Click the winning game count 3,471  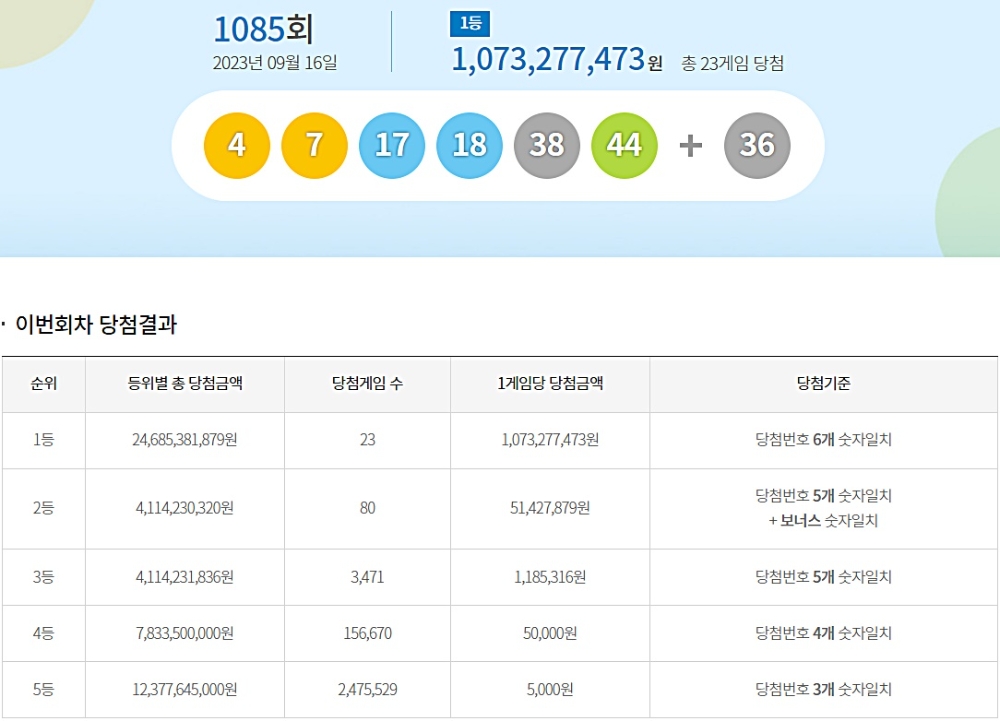tap(367, 577)
